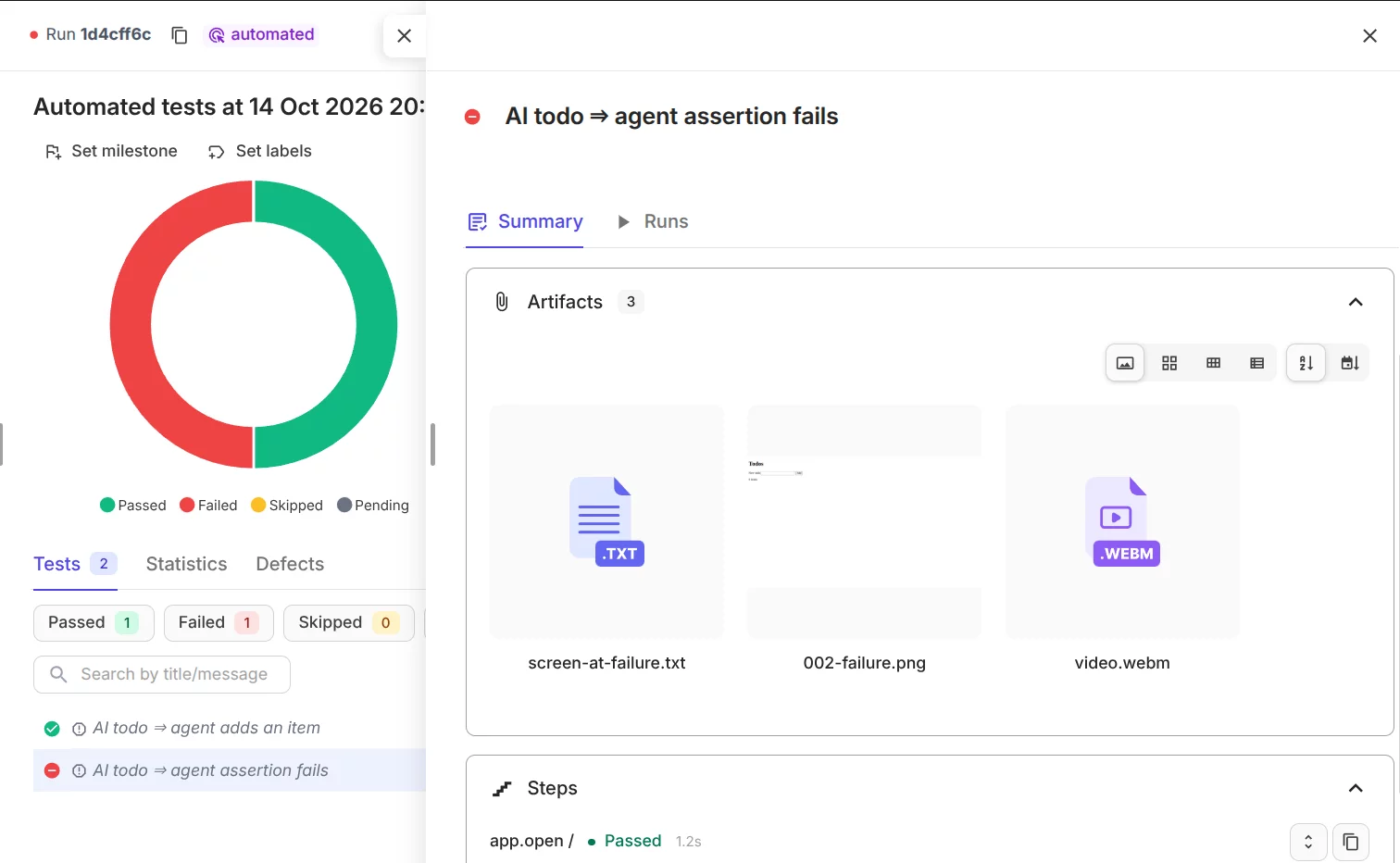Expand the app.open step details
Viewport: 1400px width, 863px height.
pos(1308,842)
